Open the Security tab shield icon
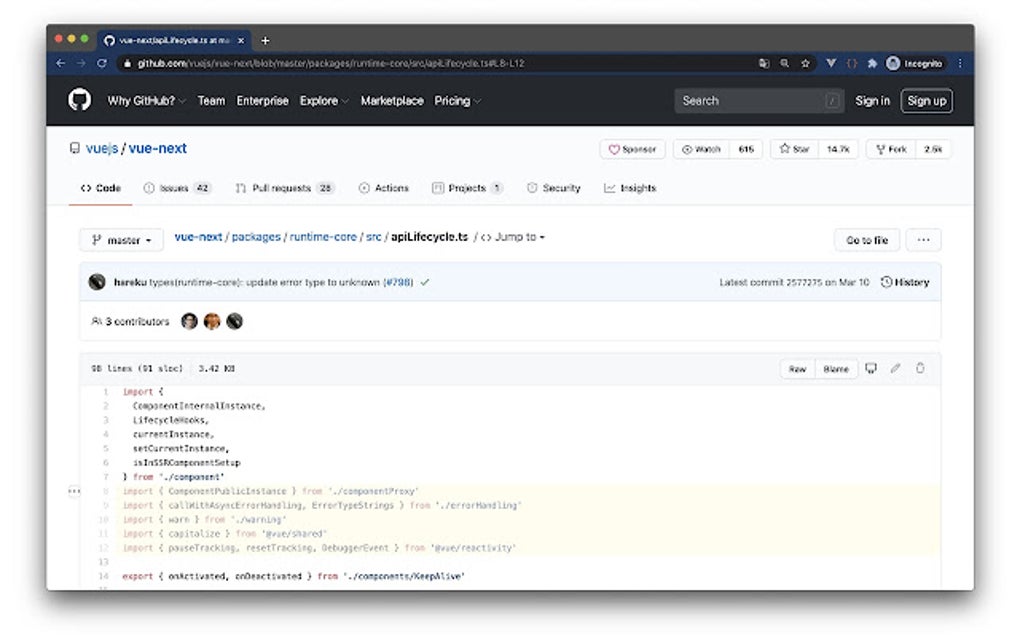This screenshot has height=638, width=1020. click(553, 188)
